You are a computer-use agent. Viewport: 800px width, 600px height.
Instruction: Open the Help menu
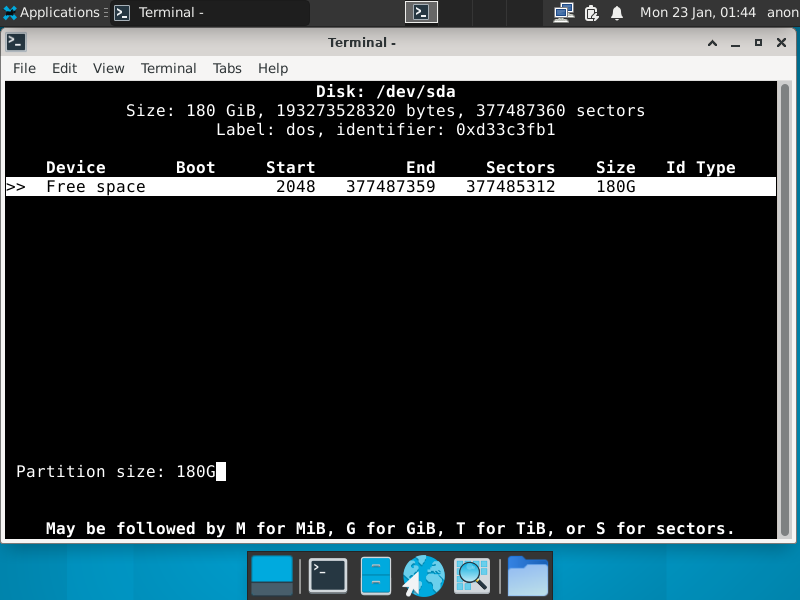point(273,68)
